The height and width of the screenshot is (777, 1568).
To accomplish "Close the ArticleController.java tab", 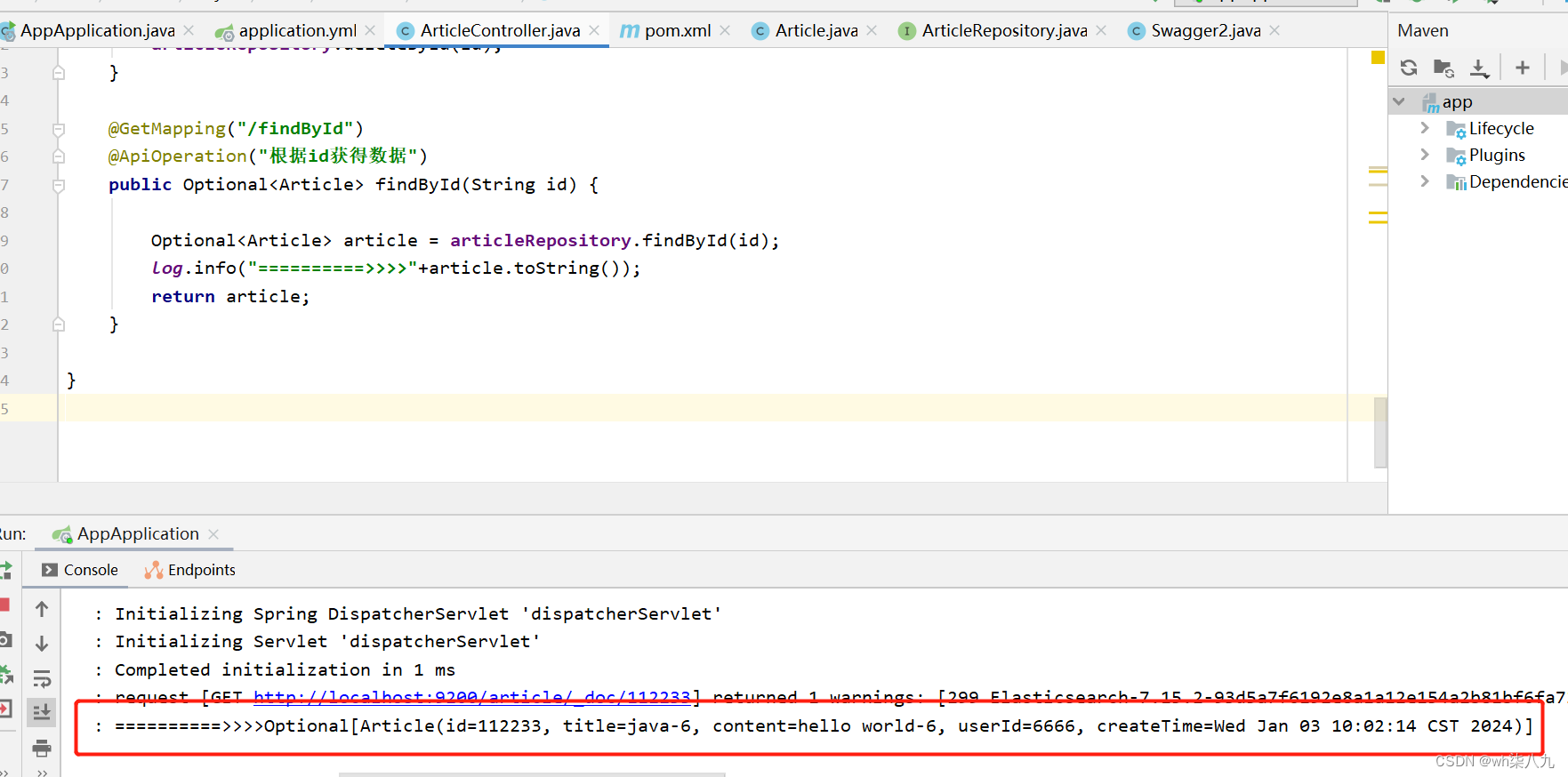I will tap(594, 30).
